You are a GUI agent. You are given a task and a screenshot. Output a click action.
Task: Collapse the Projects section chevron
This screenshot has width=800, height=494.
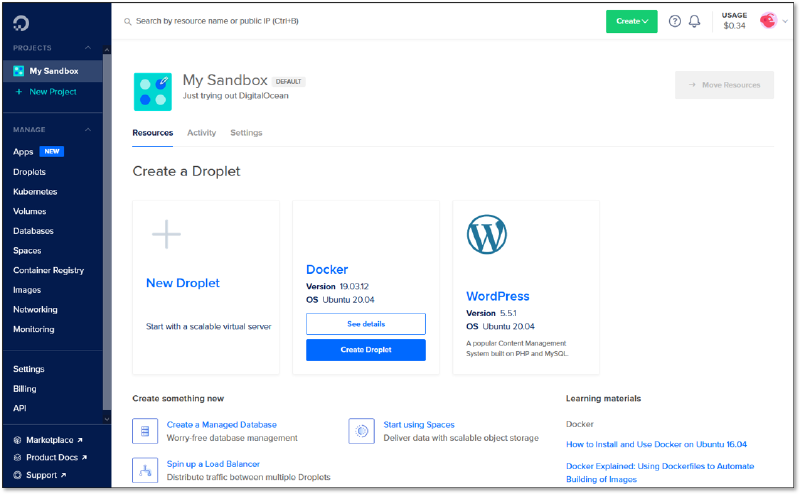click(87, 48)
